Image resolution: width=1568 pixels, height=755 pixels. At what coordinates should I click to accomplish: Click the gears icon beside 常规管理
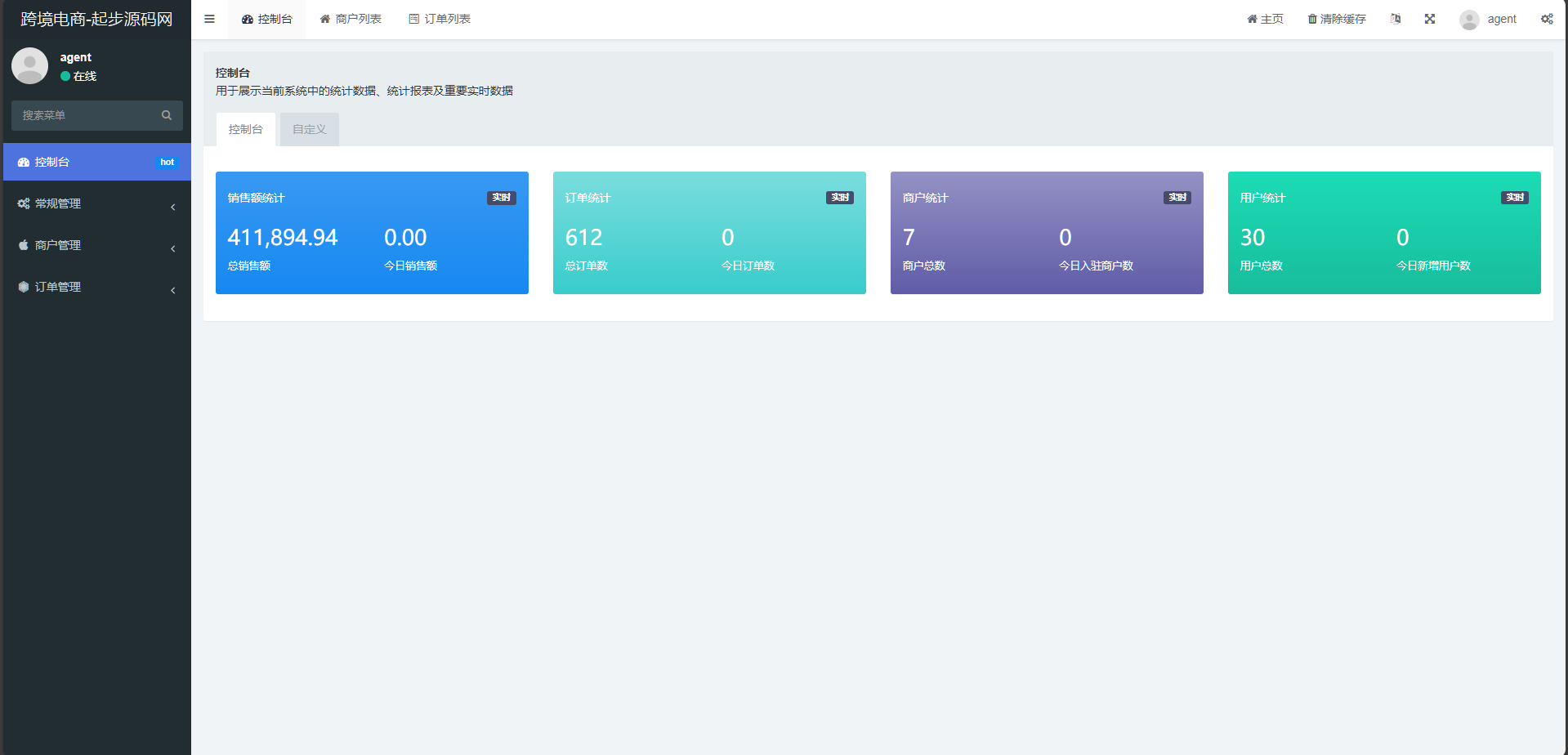tap(24, 203)
